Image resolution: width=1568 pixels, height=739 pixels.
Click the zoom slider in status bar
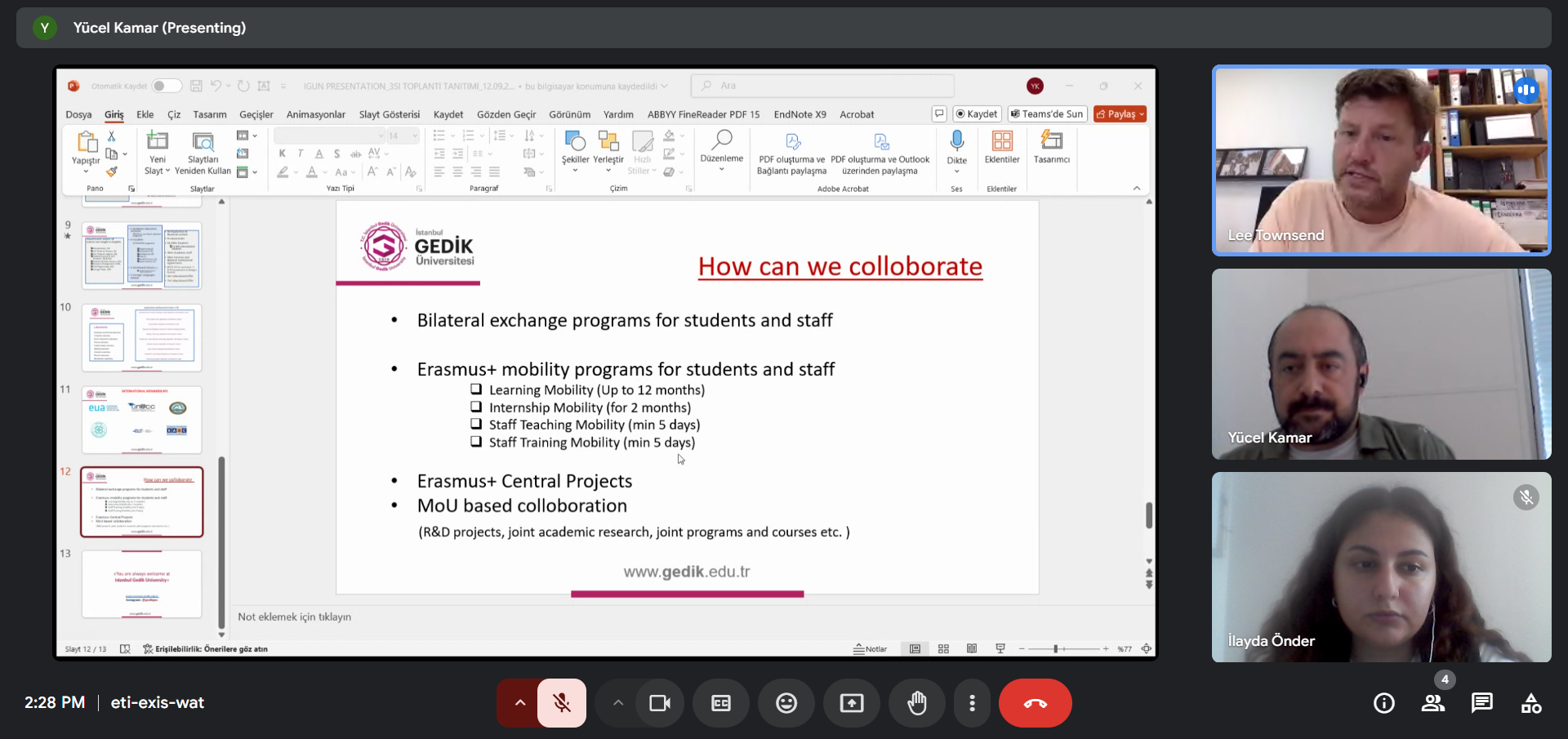tap(1064, 649)
